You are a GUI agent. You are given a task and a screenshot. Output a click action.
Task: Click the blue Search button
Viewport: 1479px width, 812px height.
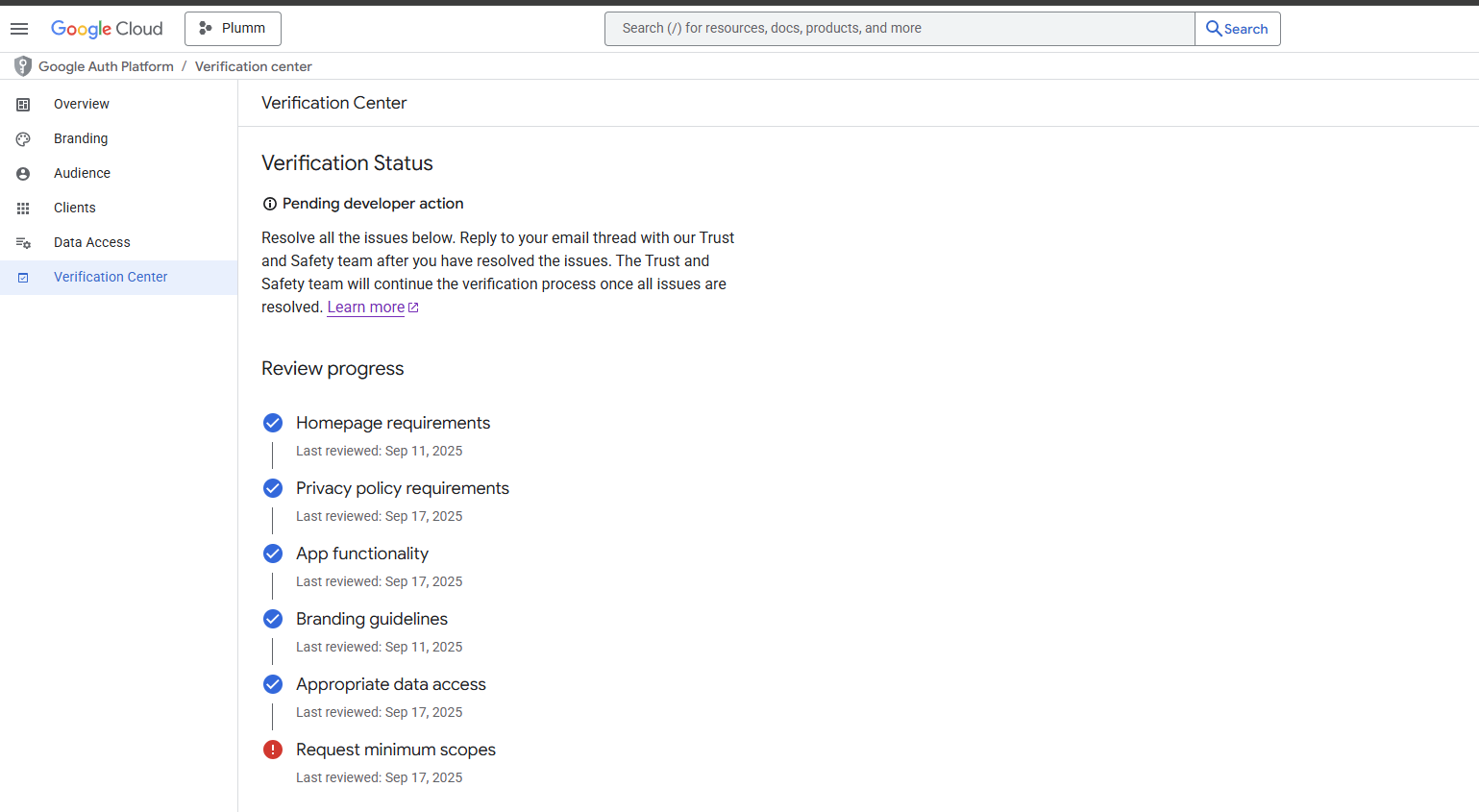point(1238,29)
